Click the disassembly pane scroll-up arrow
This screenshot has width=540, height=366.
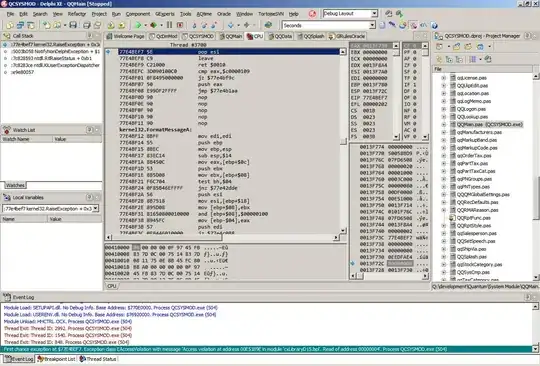(x=343, y=52)
